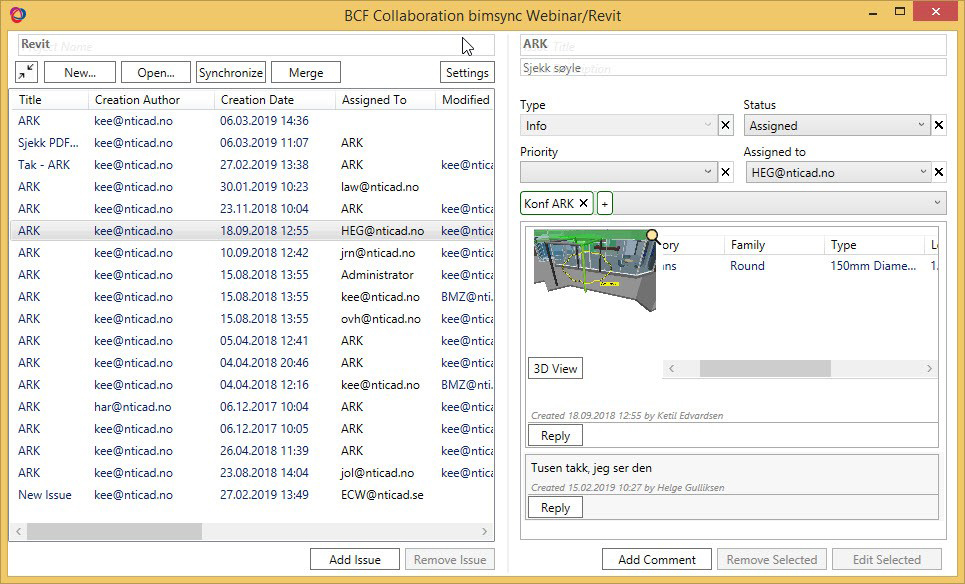Clear the Type field with X
The height and width of the screenshot is (584, 965).
726,126
